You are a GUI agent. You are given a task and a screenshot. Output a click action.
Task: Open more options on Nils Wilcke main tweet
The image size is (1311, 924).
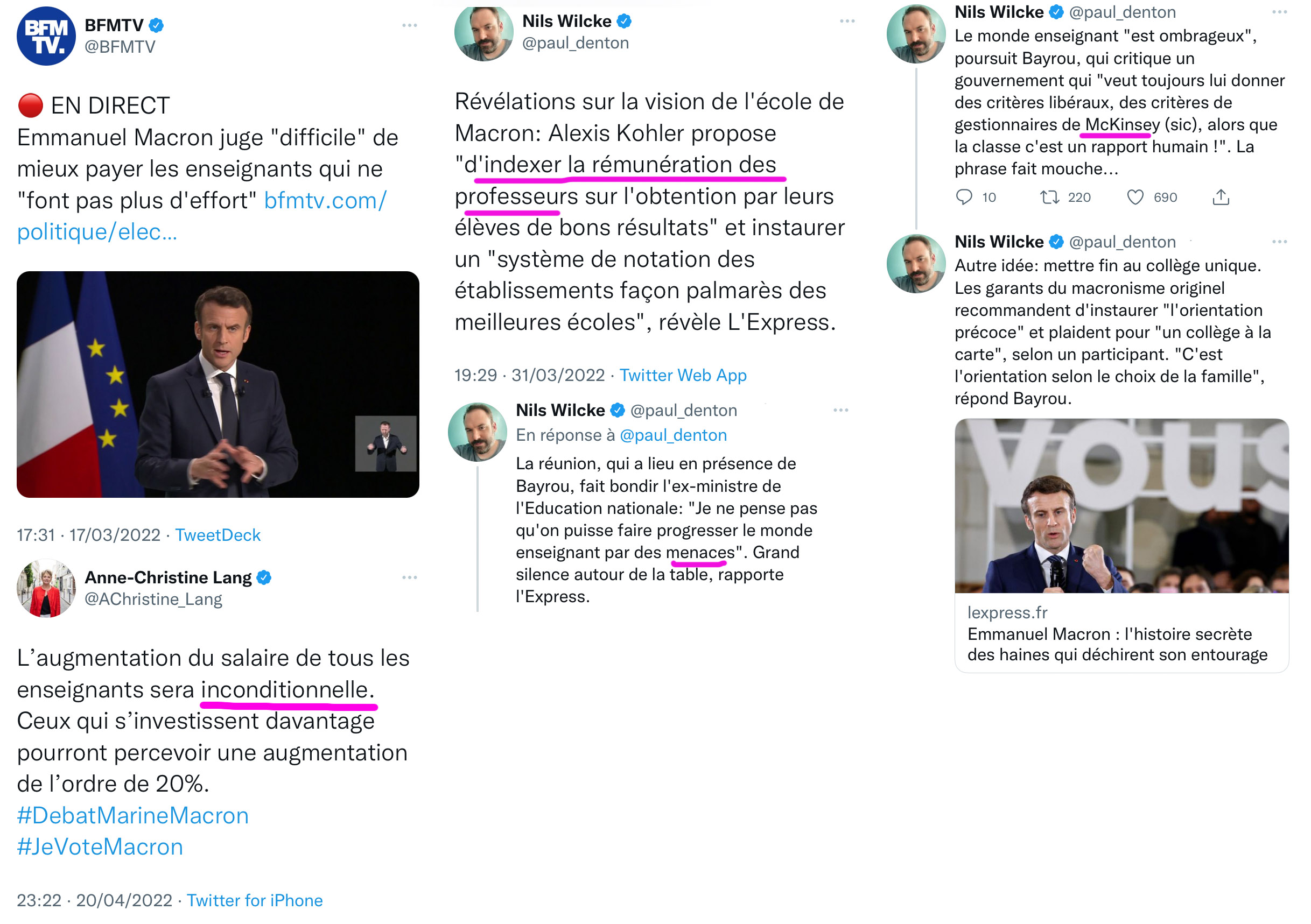tap(847, 22)
